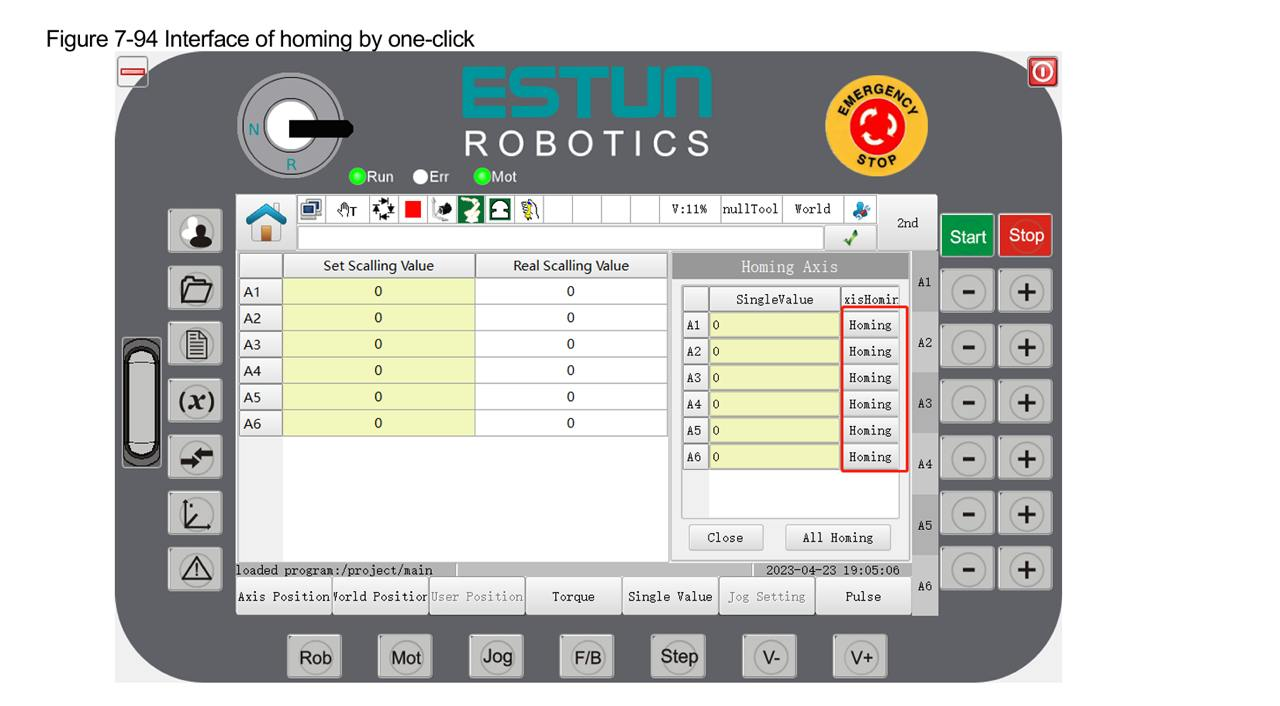Click the four-arrows cycle mode icon
1280x706 pixels.
[382, 209]
